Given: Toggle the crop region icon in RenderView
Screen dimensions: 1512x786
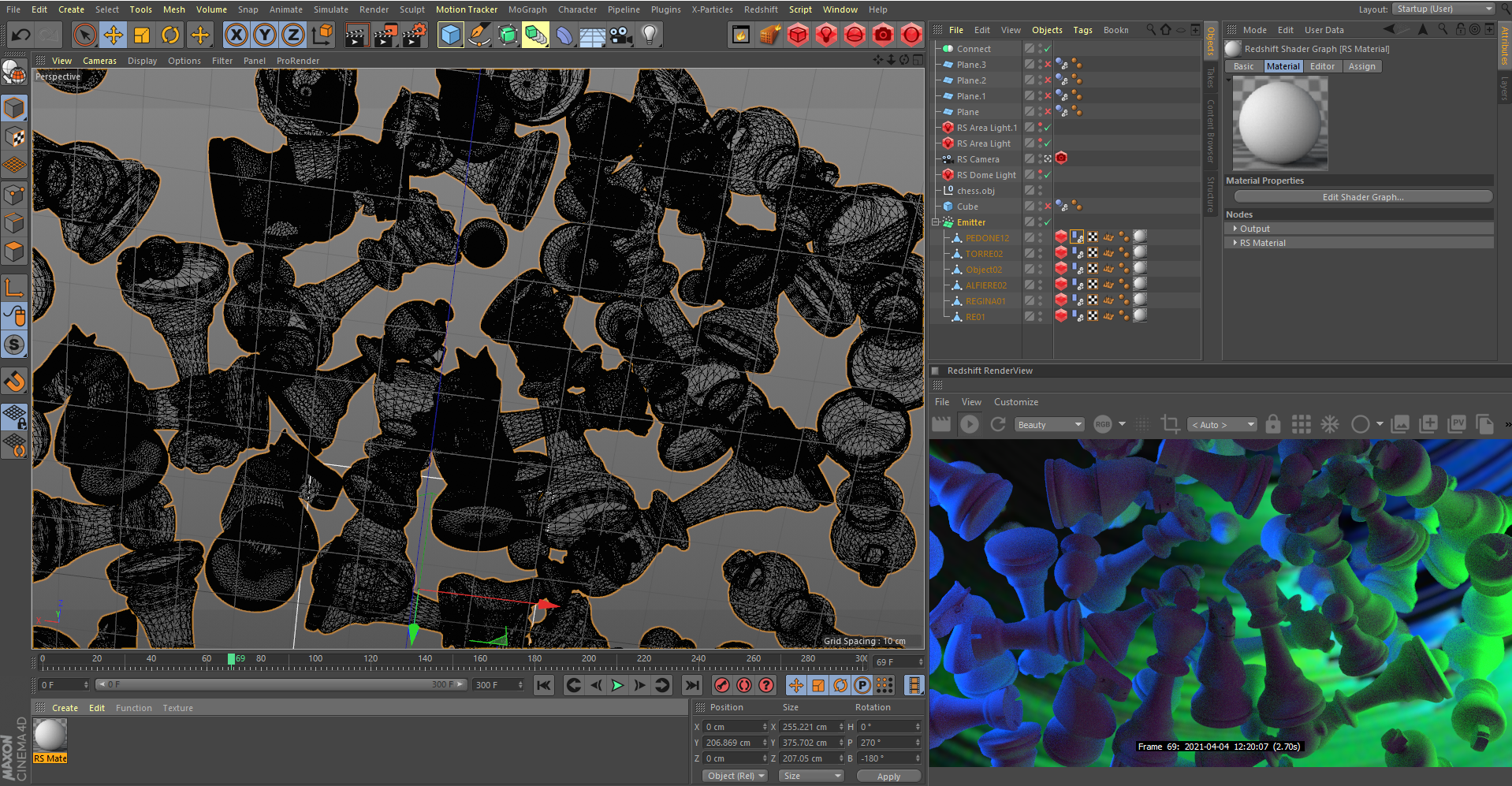Looking at the screenshot, I should [1171, 424].
